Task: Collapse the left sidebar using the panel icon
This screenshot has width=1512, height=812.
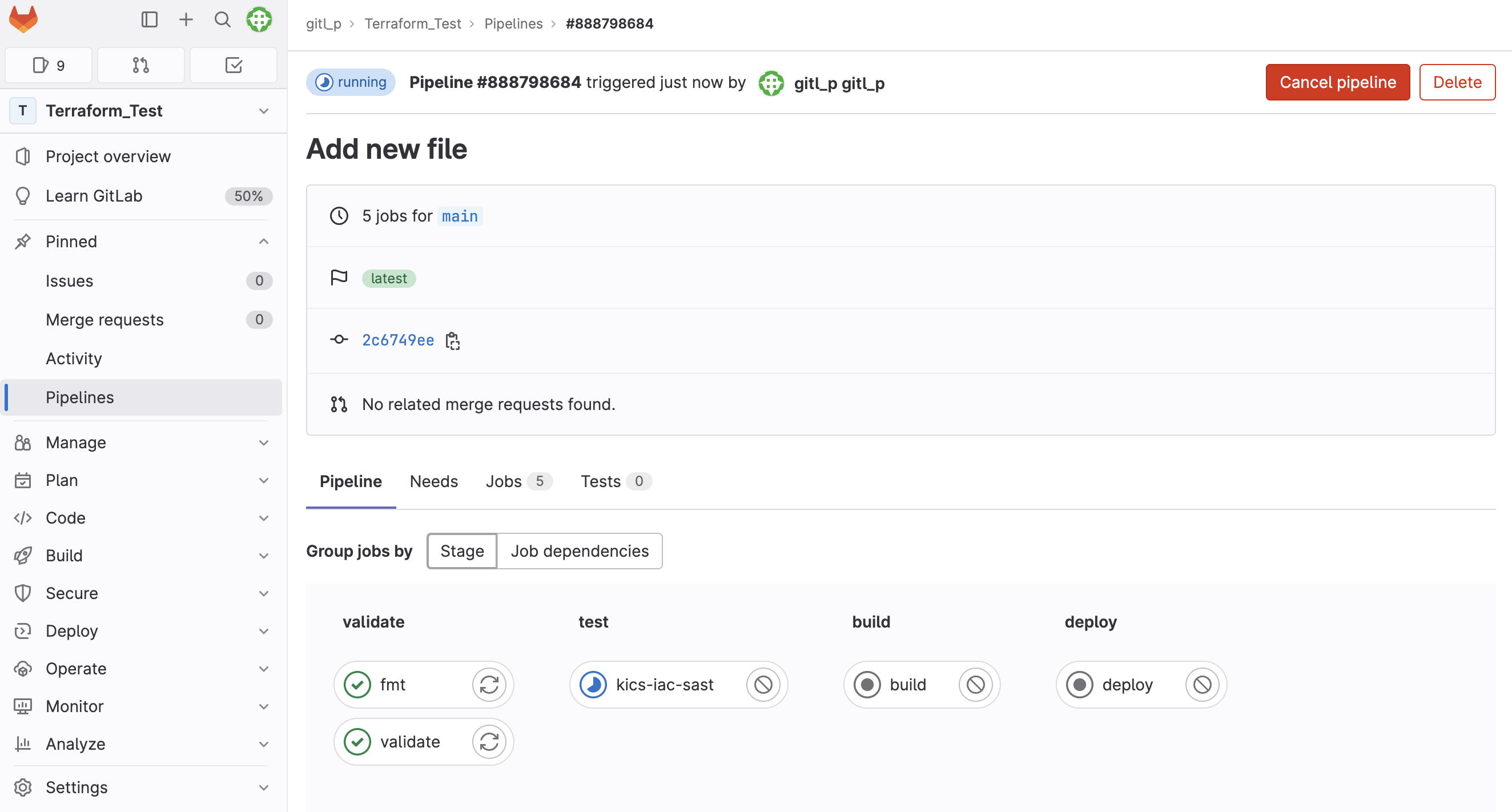Action: coord(150,19)
